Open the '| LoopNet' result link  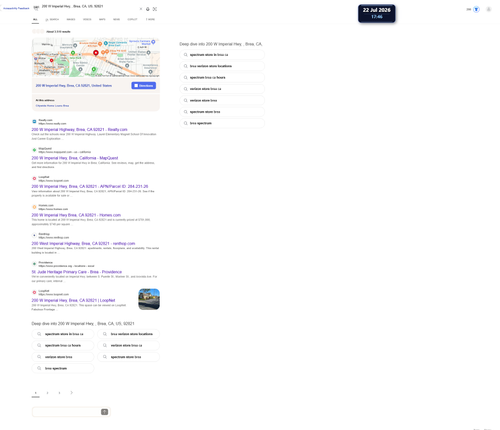tap(73, 300)
